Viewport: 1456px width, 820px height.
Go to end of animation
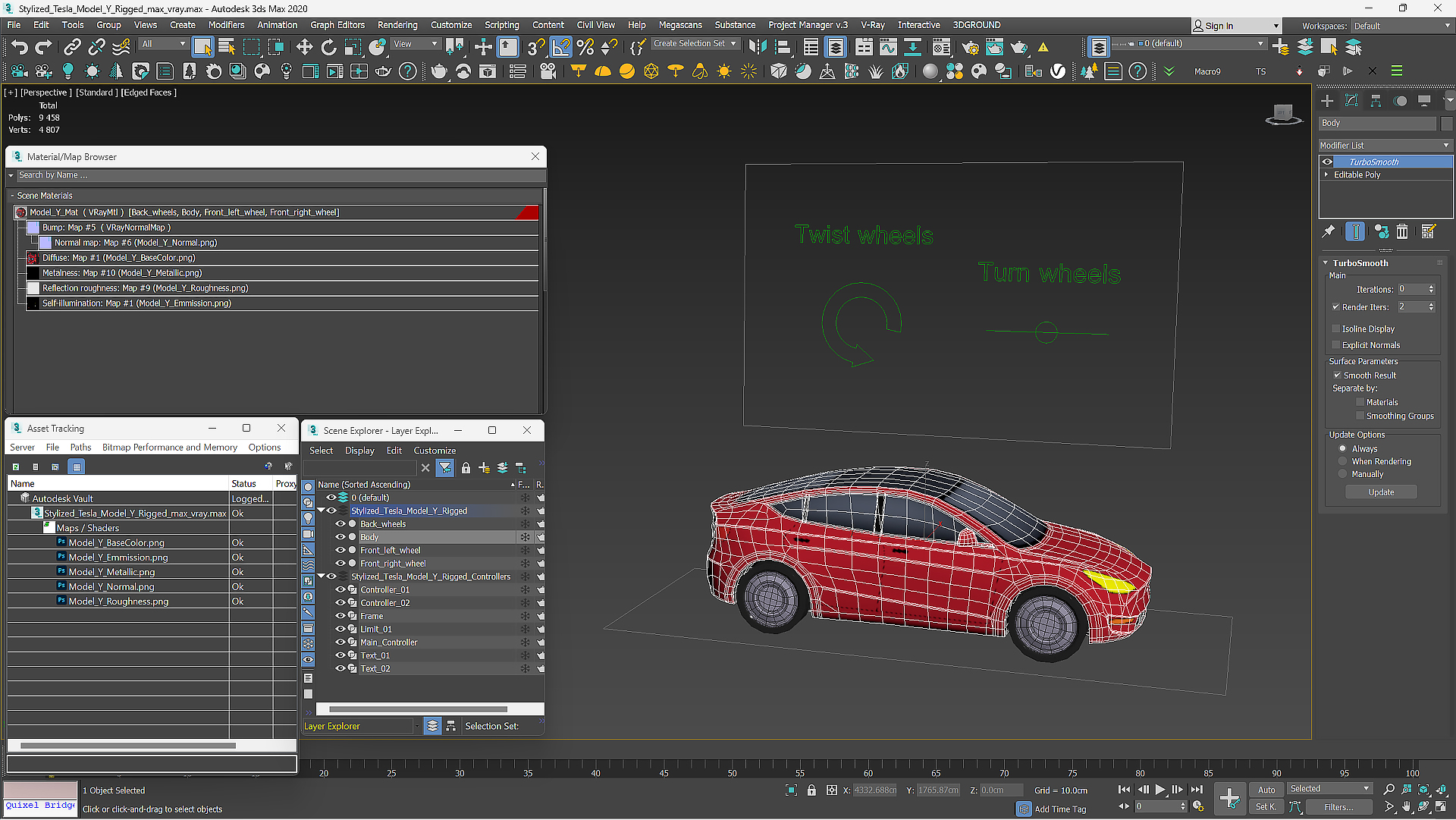pyautogui.click(x=1197, y=790)
